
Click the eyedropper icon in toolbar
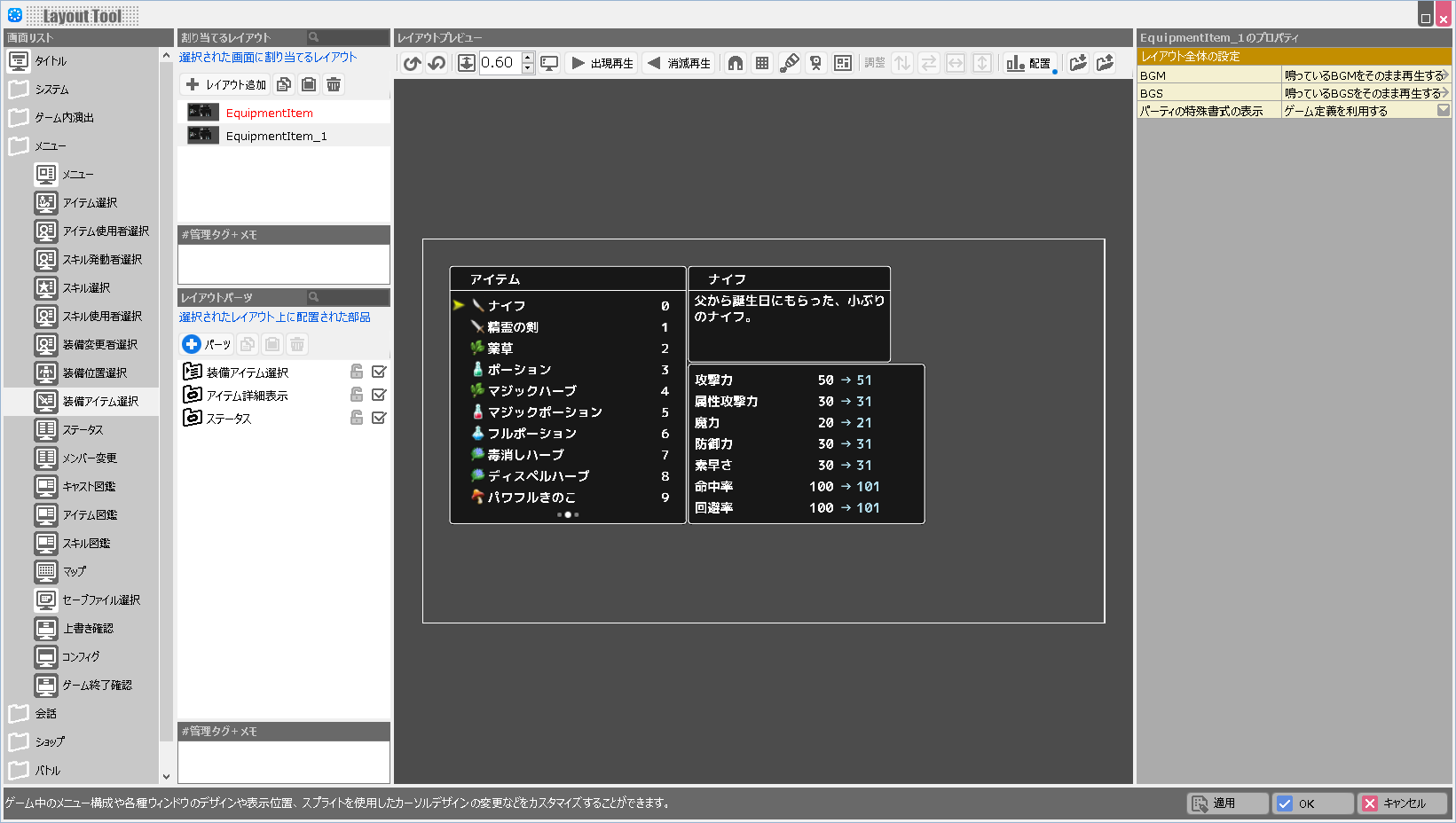point(789,63)
